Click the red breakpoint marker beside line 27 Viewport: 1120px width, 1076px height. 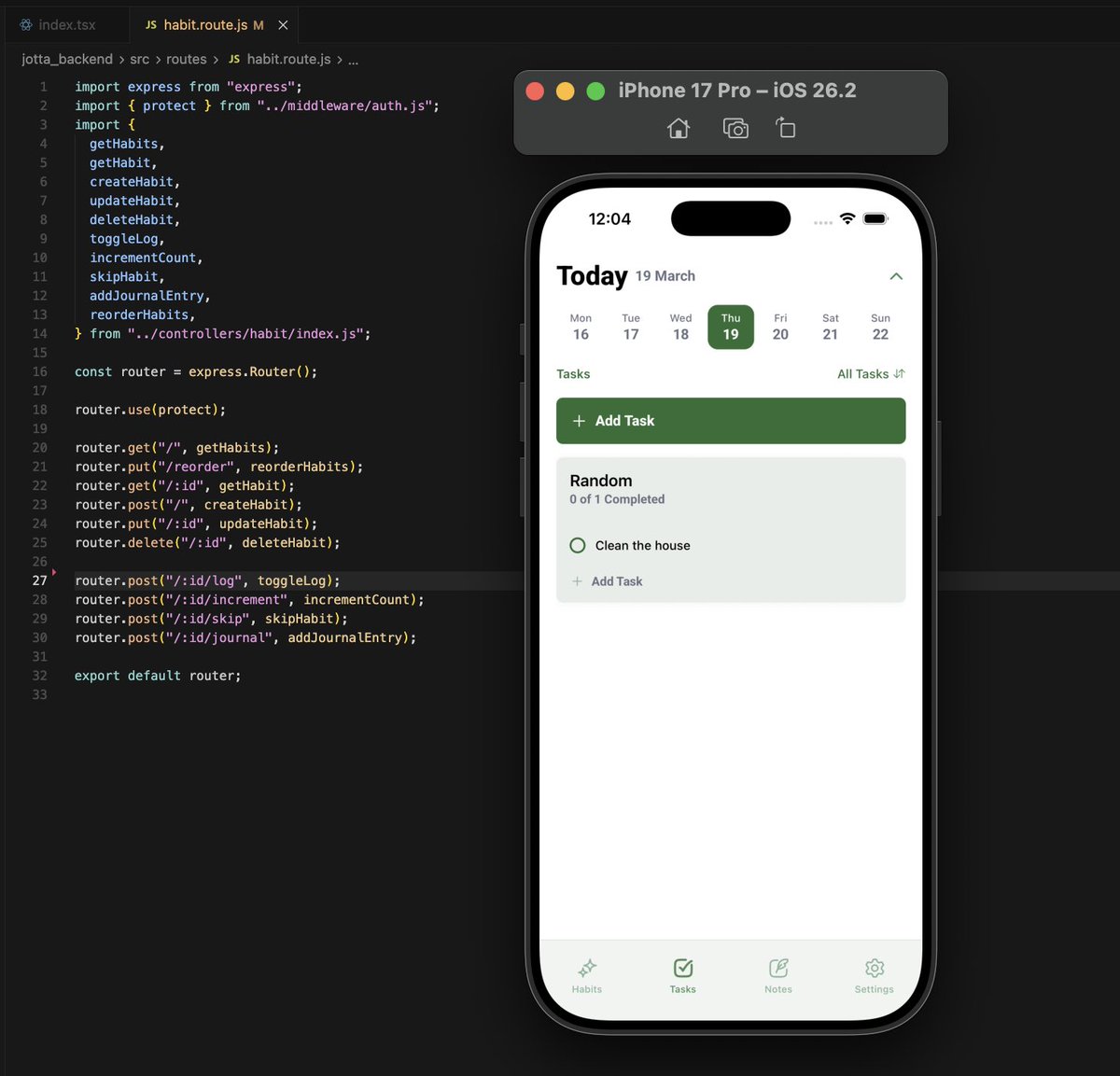(54, 571)
